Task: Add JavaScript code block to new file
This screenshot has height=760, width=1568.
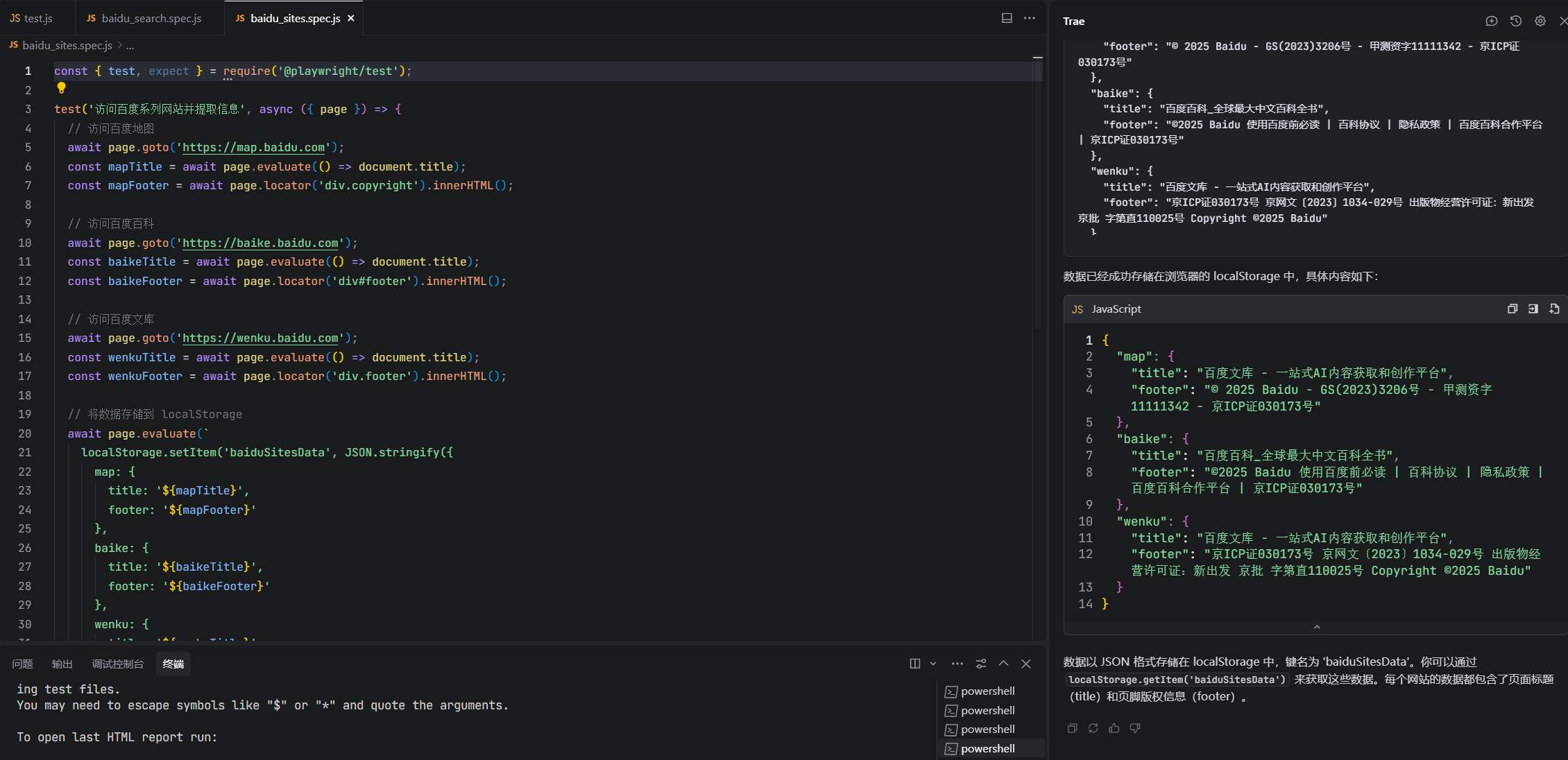Action: tap(1554, 309)
